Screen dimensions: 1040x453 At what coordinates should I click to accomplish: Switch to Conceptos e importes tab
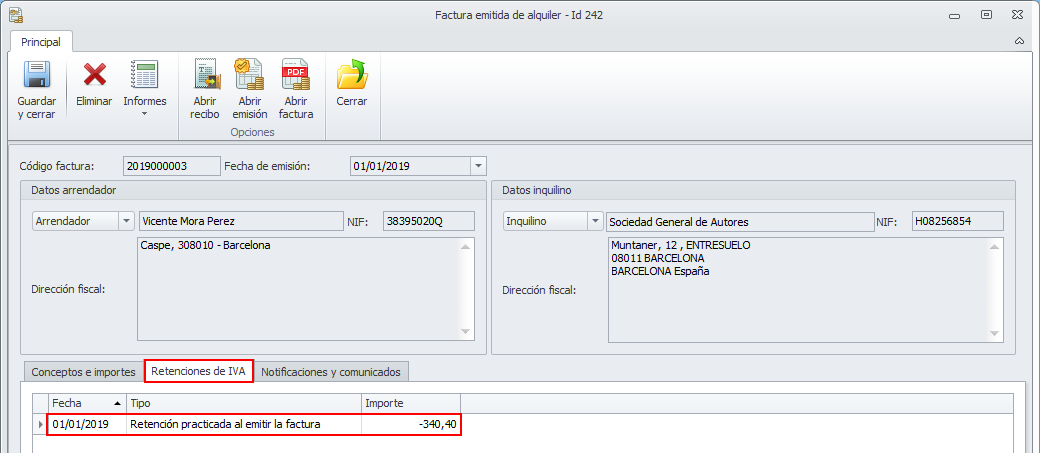tap(84, 372)
